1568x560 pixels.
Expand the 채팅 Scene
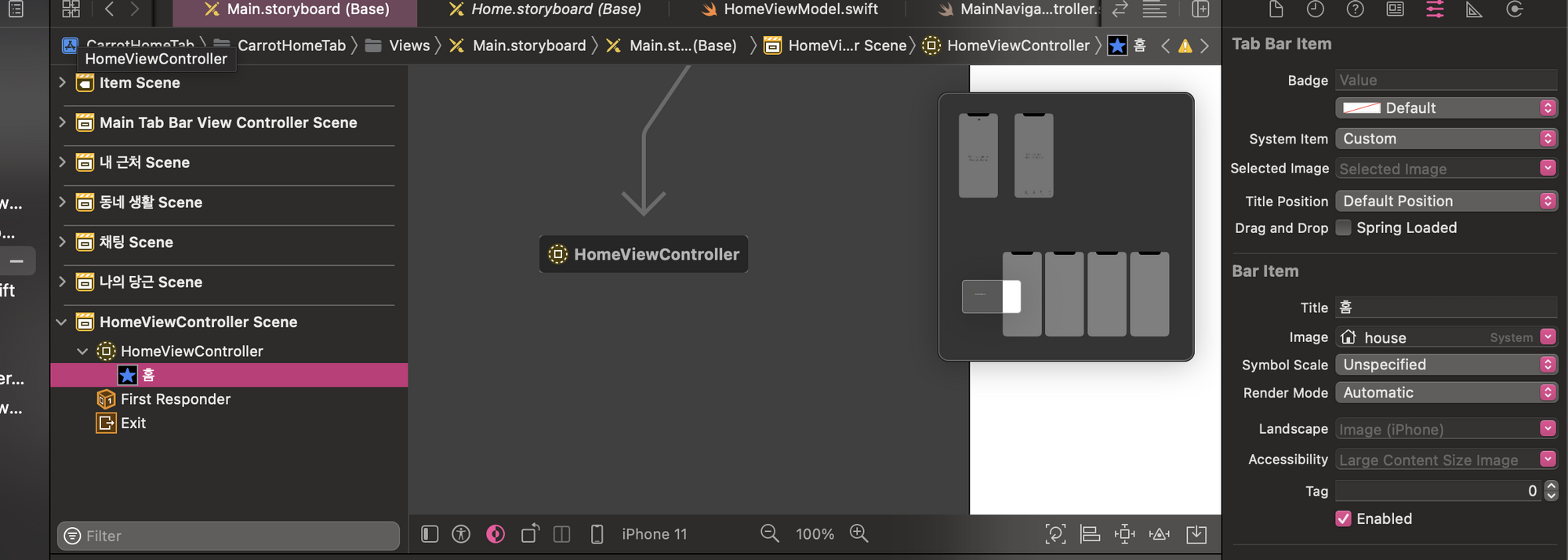62,242
